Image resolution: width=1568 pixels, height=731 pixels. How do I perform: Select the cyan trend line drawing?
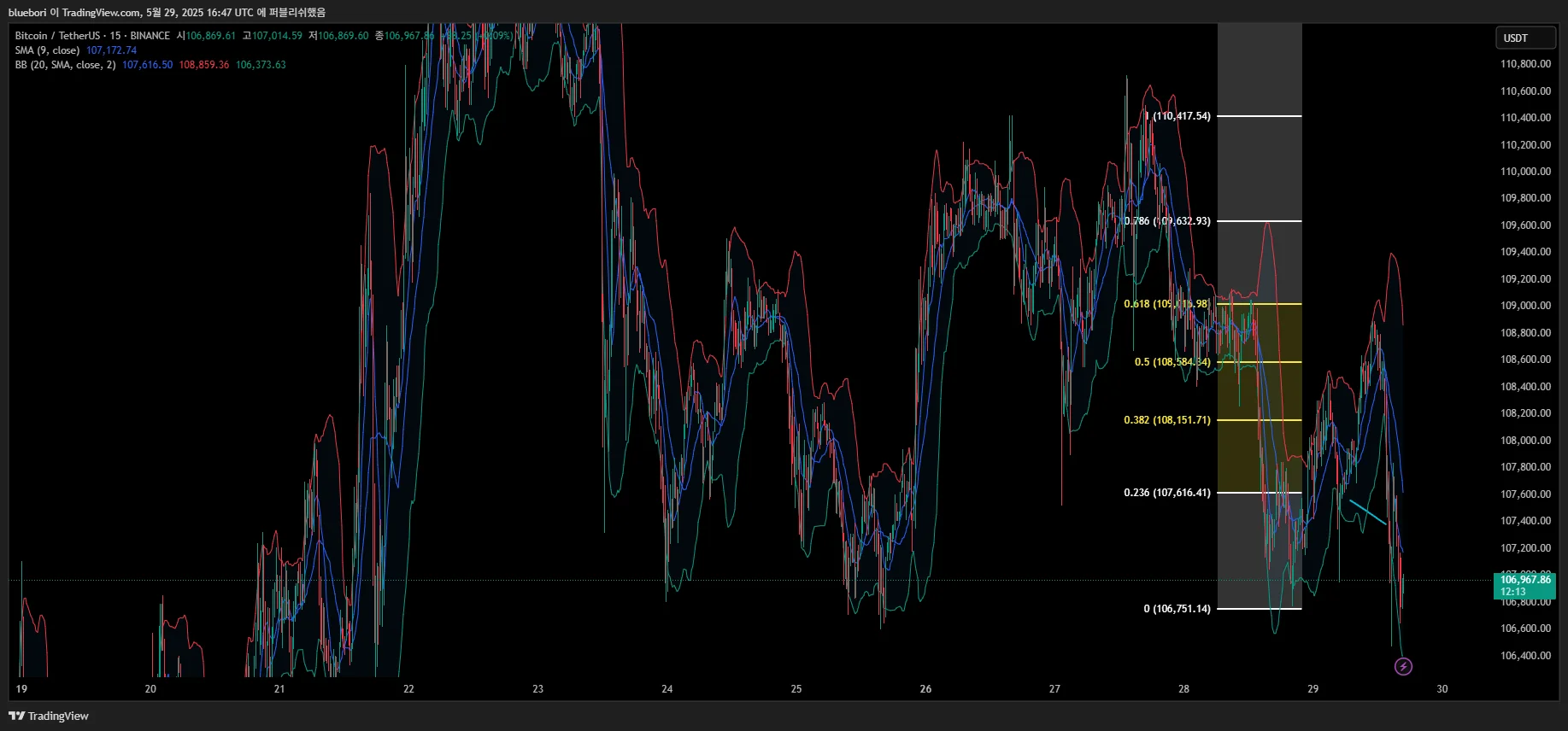1367,512
